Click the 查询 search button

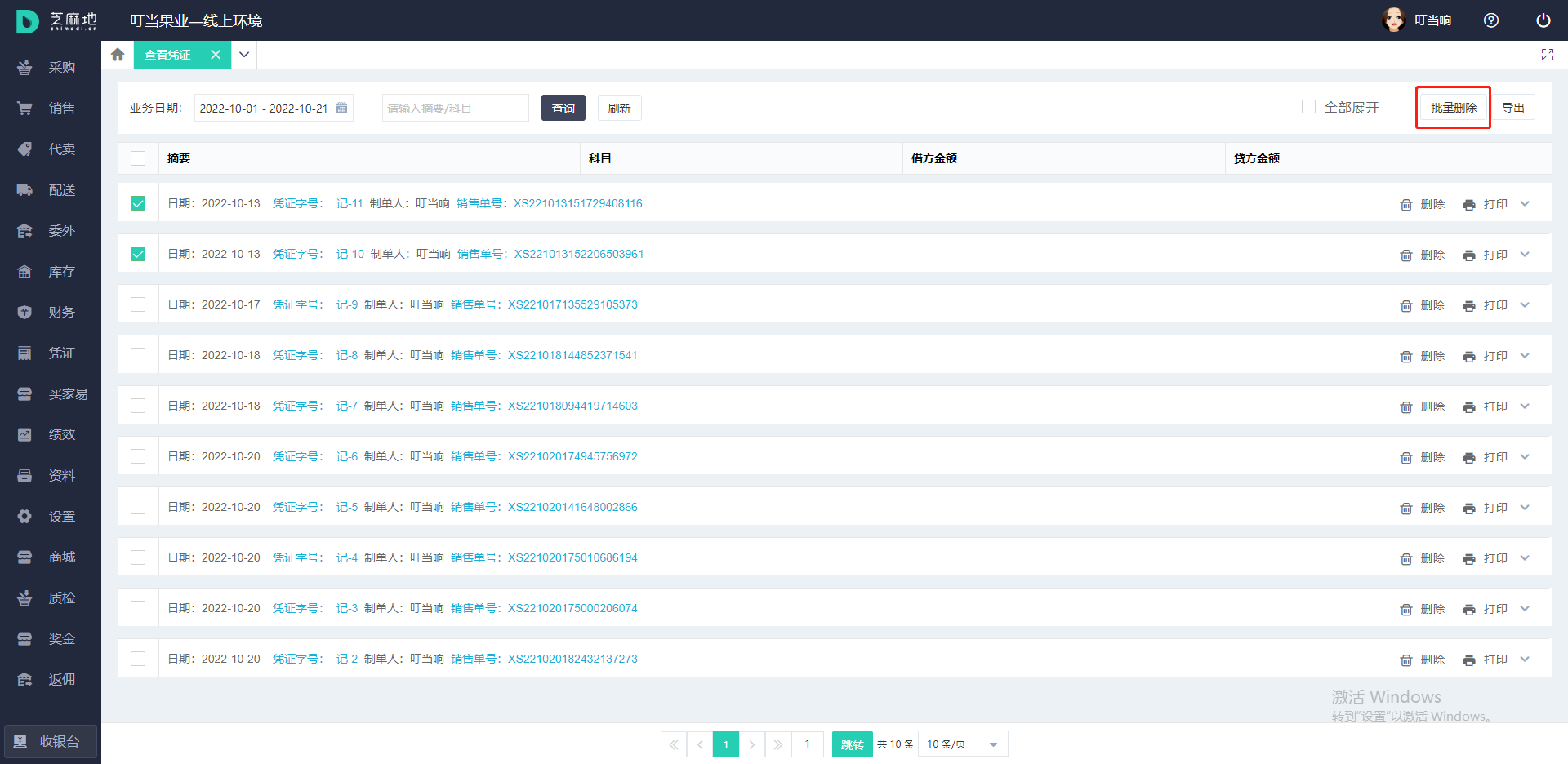(563, 108)
